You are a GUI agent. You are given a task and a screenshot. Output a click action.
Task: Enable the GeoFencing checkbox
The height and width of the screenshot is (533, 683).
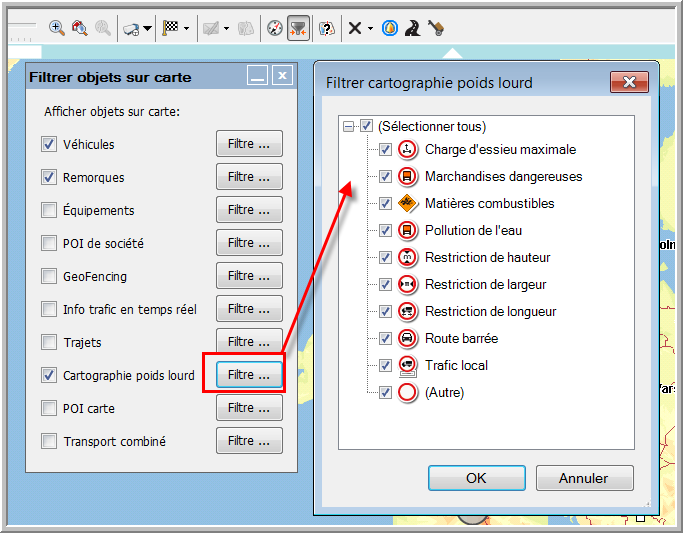click(x=49, y=276)
